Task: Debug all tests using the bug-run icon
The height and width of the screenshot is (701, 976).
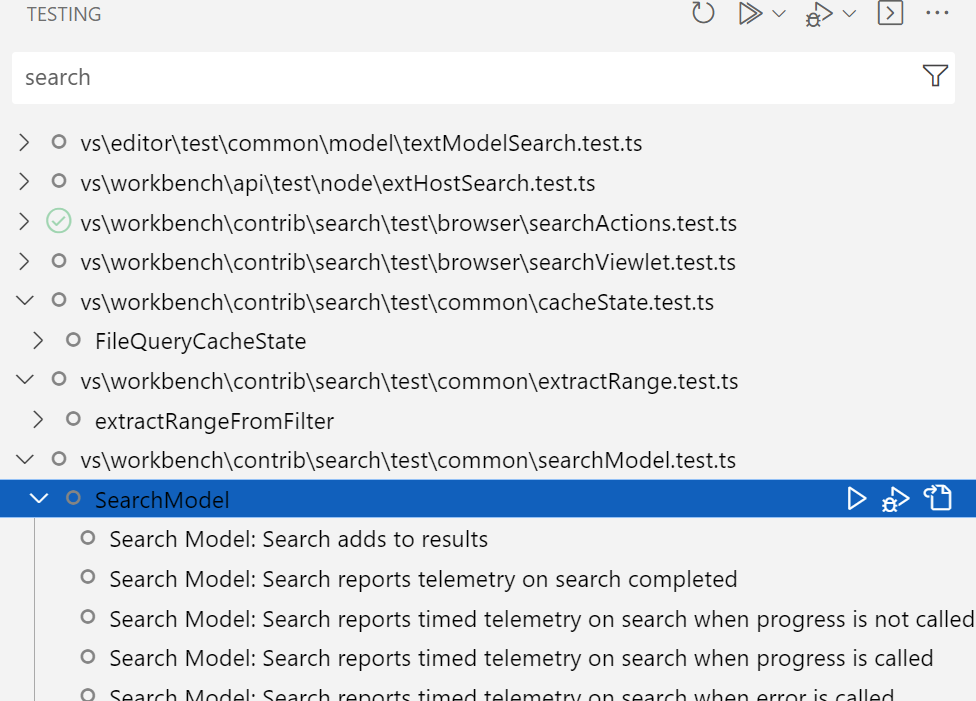Action: tap(820, 14)
